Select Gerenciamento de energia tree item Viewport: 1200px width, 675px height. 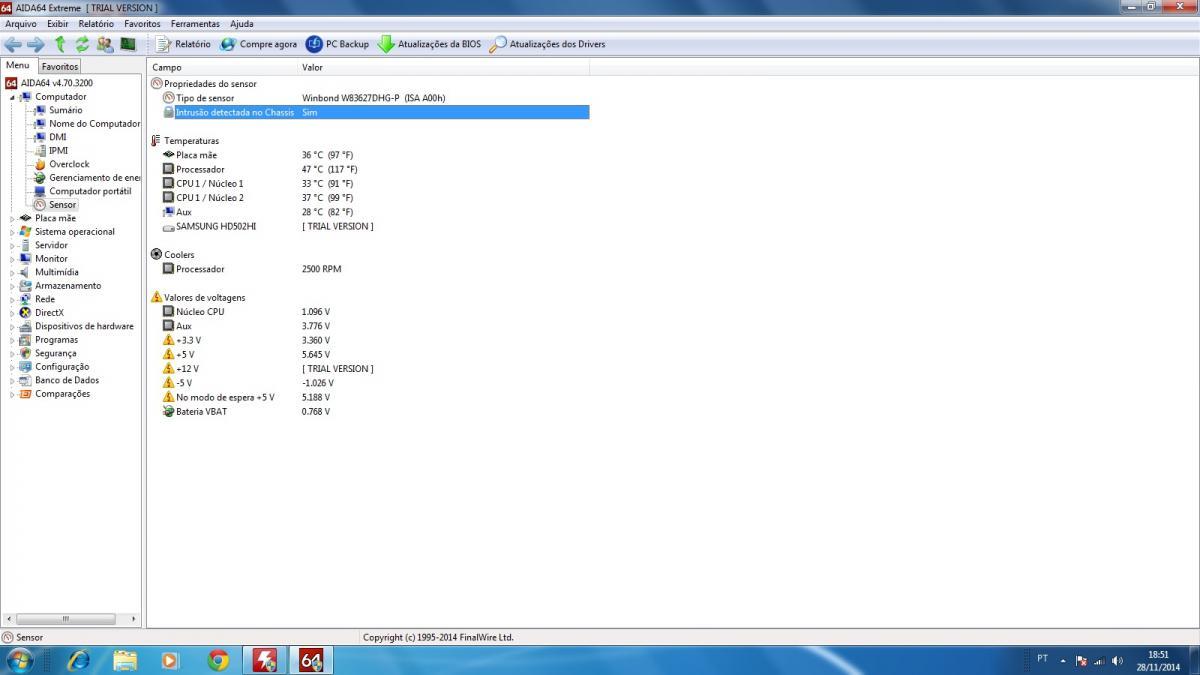(87, 178)
